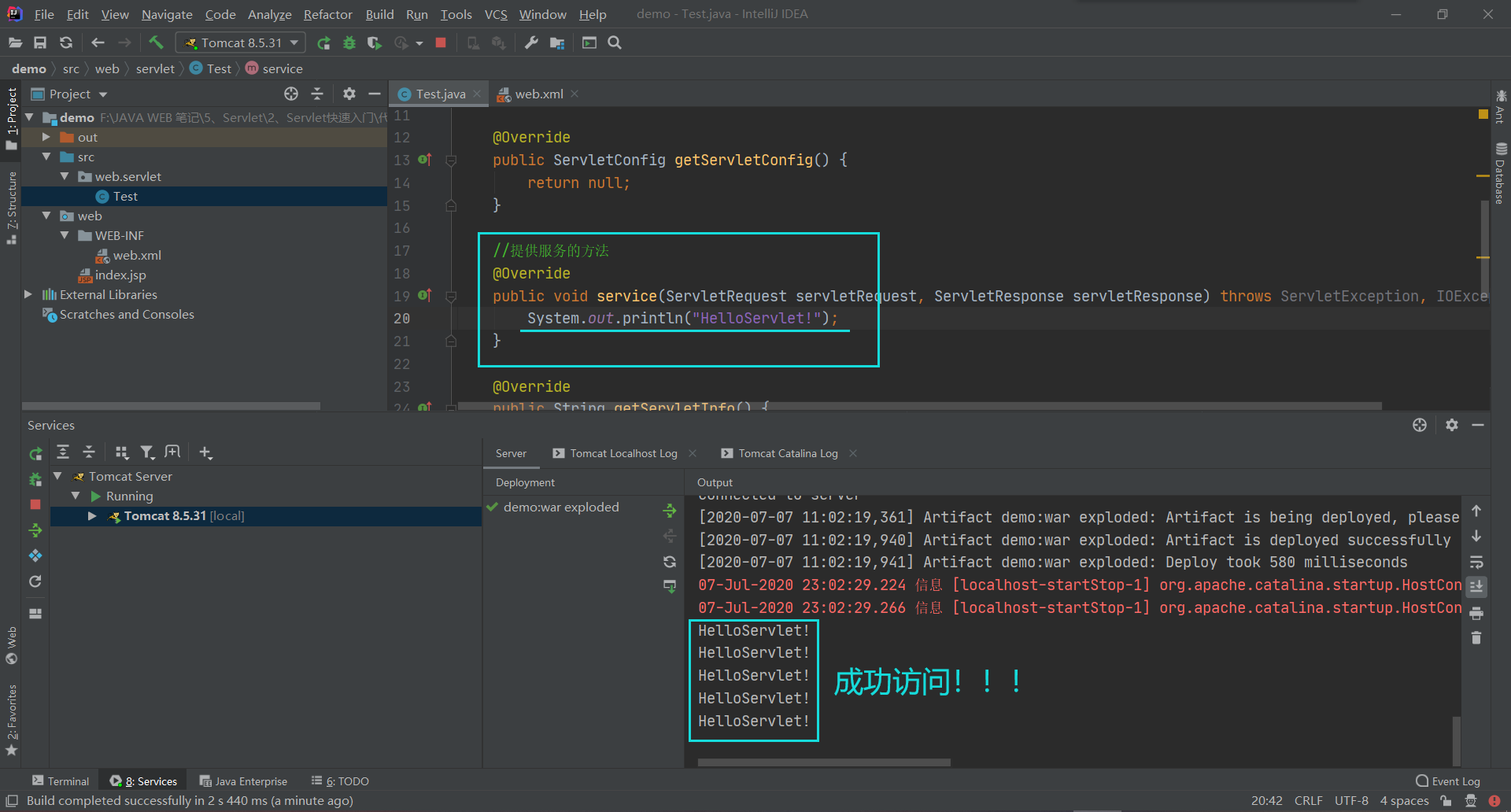The image size is (1511, 812).
Task: Stop the server with the Services red square
Action: pos(35,504)
